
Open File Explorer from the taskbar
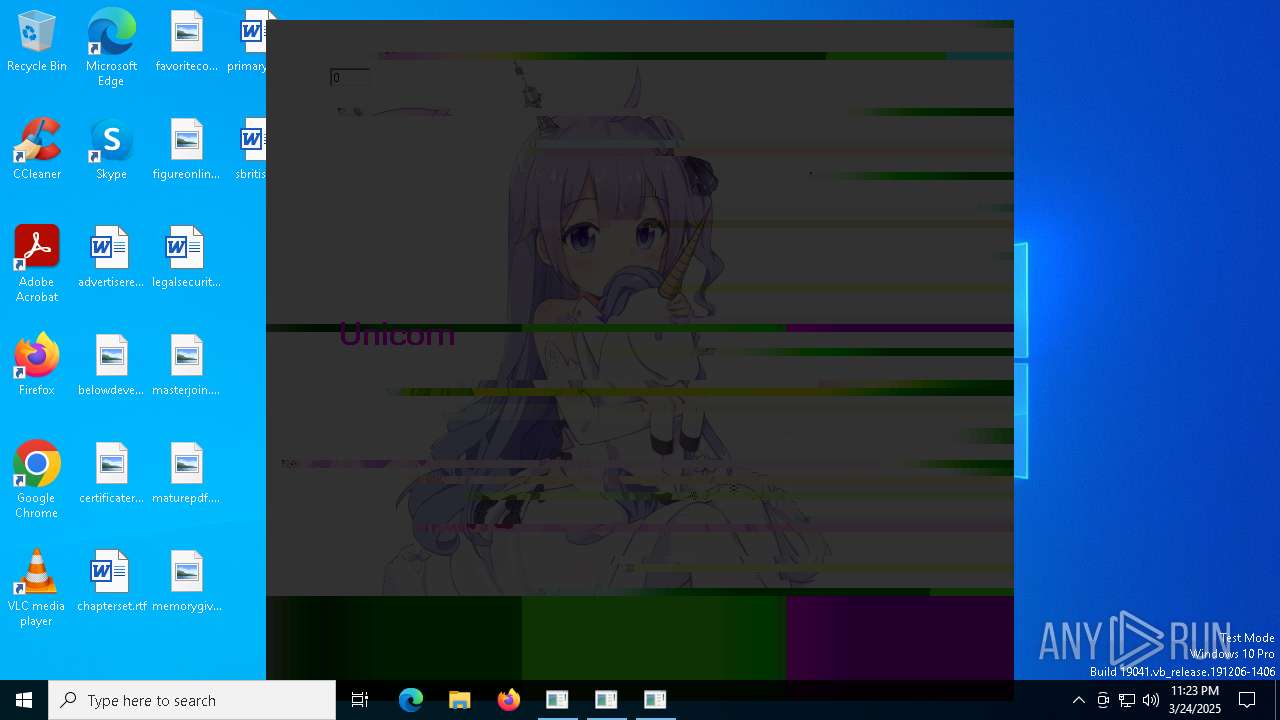(460, 700)
